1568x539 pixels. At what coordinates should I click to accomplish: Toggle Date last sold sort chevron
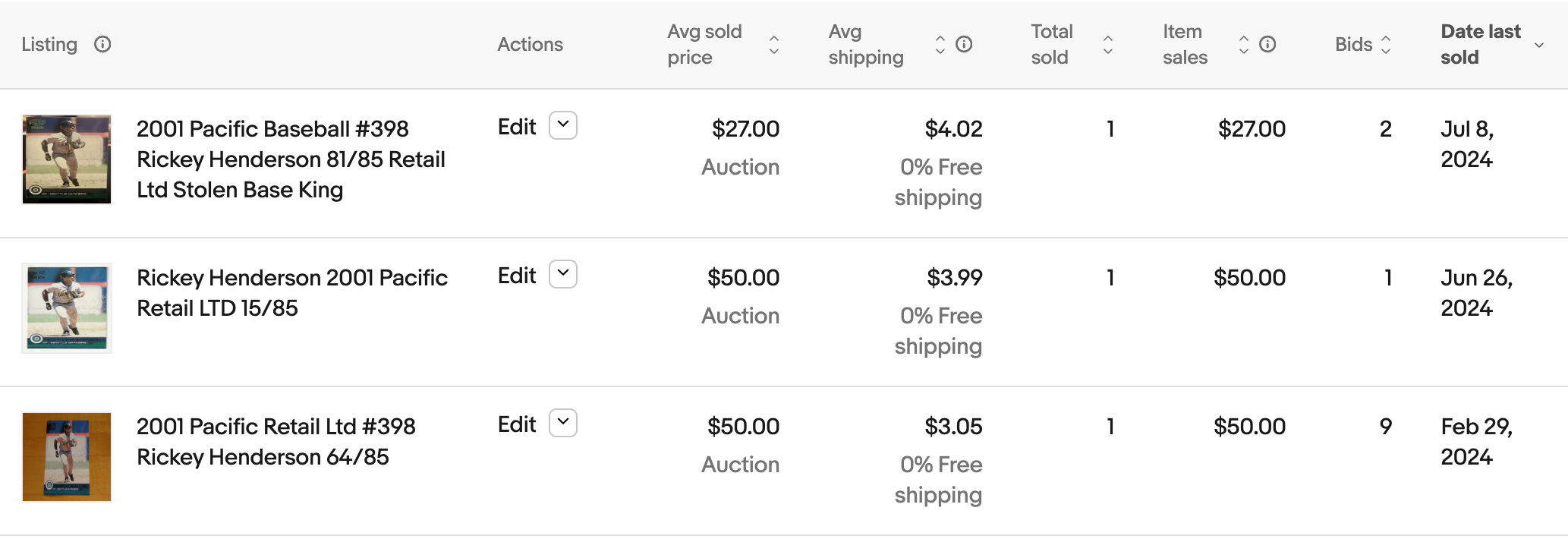[x=1539, y=46]
